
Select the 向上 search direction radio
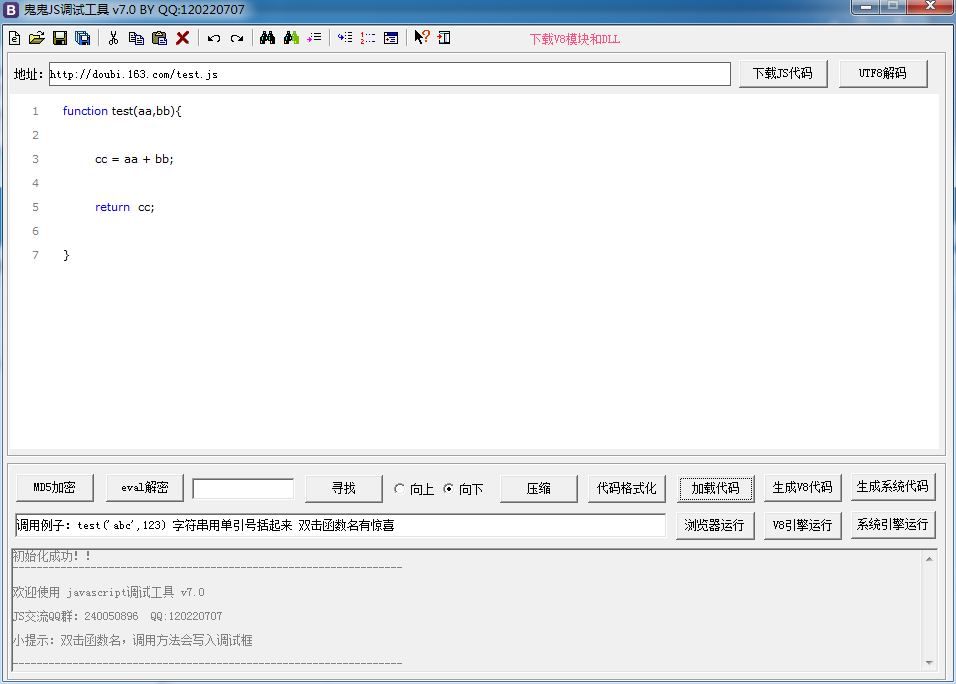coord(399,488)
